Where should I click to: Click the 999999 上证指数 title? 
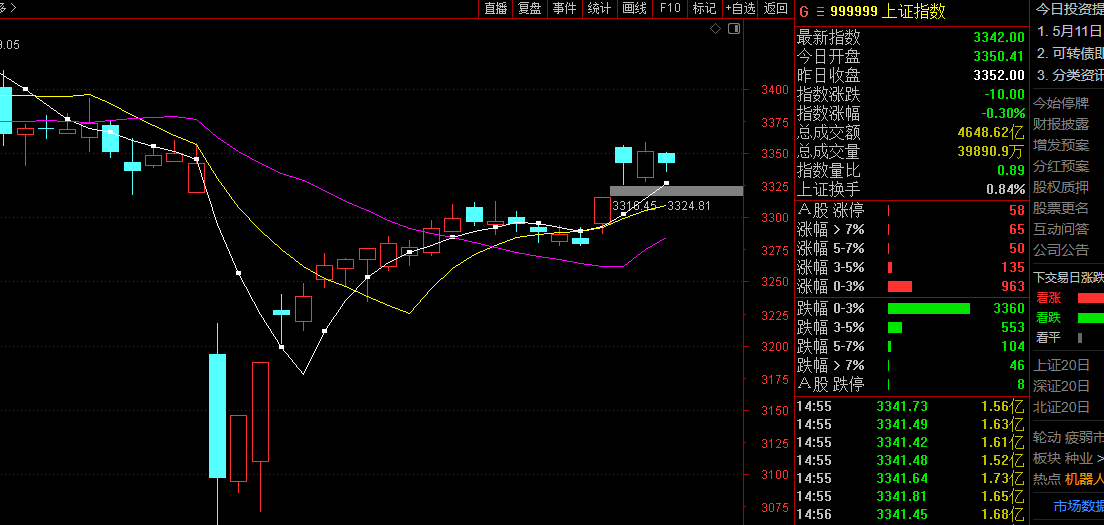point(886,11)
